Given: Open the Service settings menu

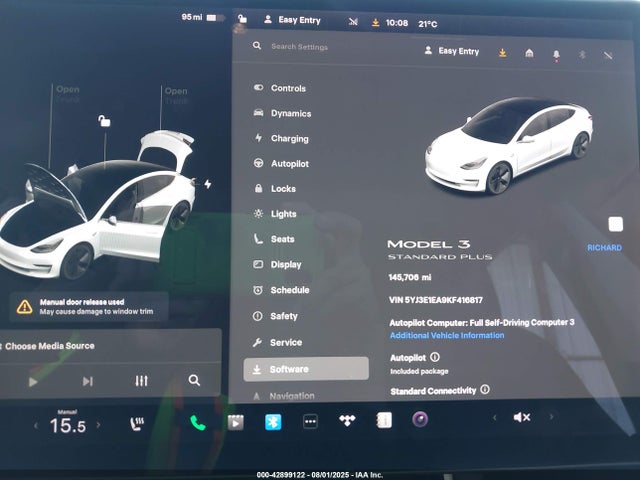Looking at the screenshot, I should tap(277, 342).
